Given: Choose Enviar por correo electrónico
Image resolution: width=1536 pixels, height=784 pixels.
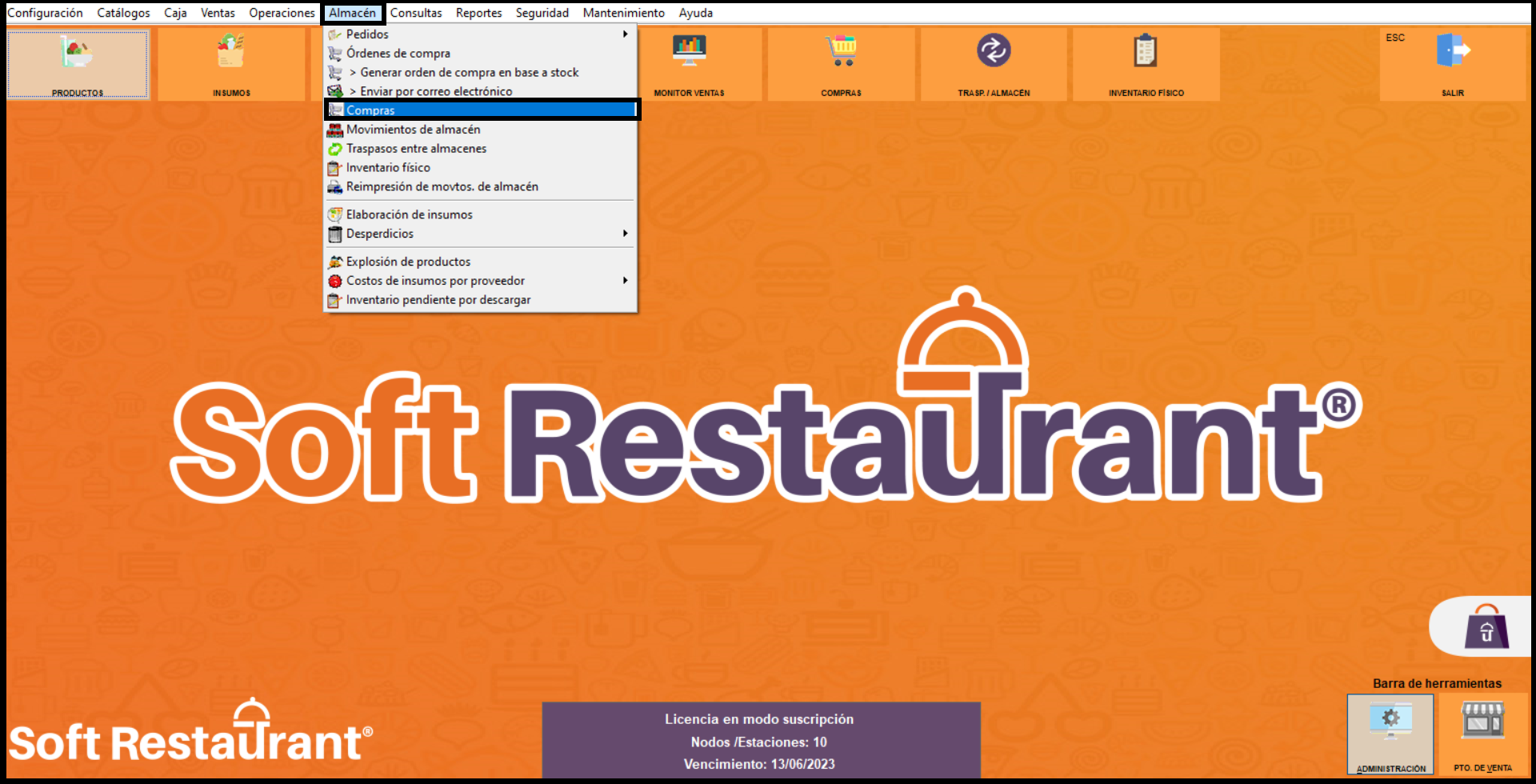Looking at the screenshot, I should coord(481,91).
